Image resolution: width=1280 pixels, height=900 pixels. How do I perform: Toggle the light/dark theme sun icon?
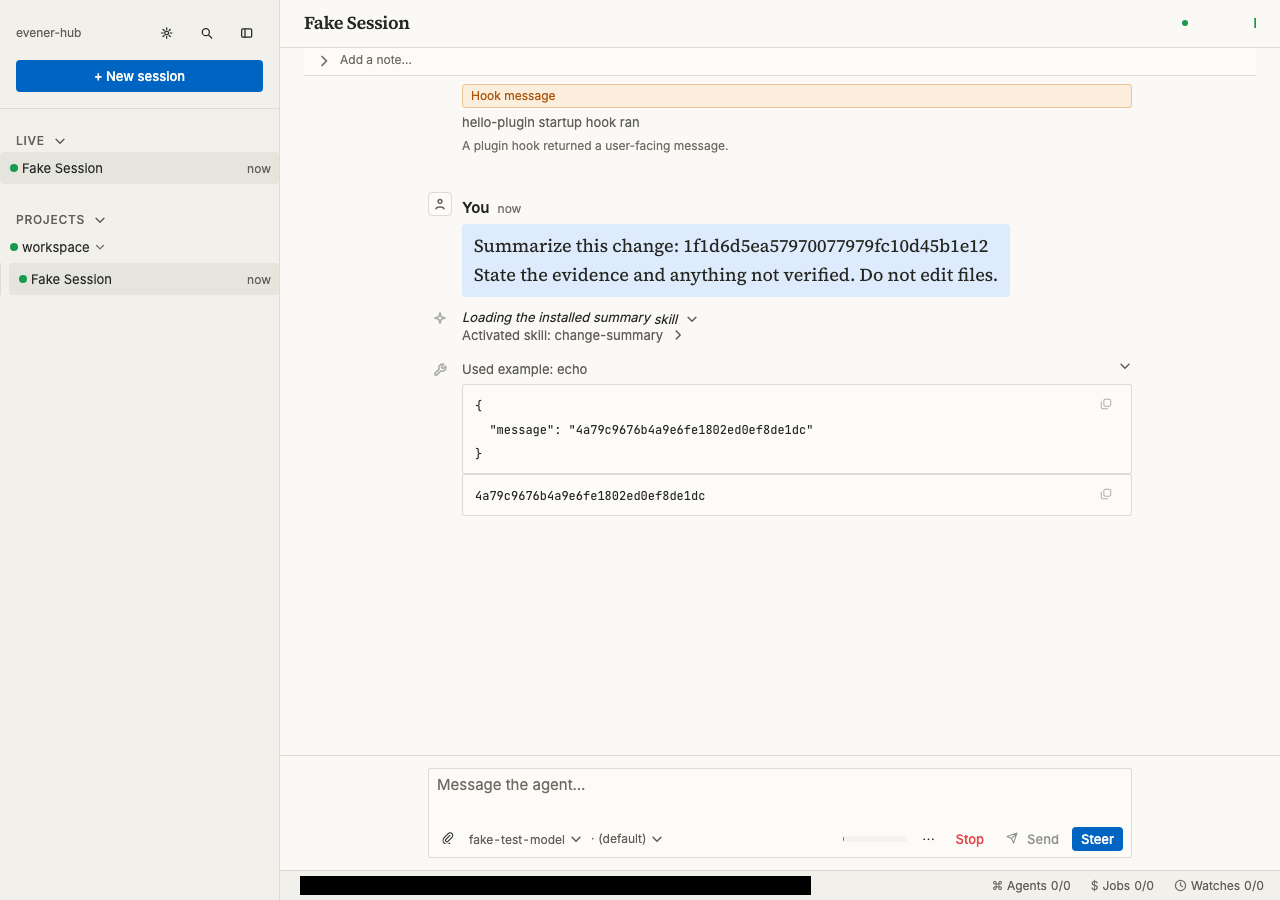(167, 33)
